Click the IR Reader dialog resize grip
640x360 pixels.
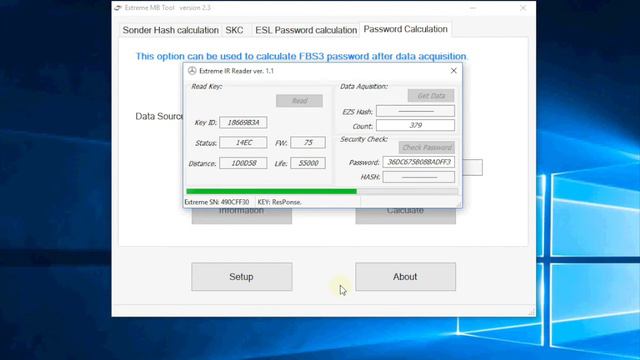click(x=459, y=204)
